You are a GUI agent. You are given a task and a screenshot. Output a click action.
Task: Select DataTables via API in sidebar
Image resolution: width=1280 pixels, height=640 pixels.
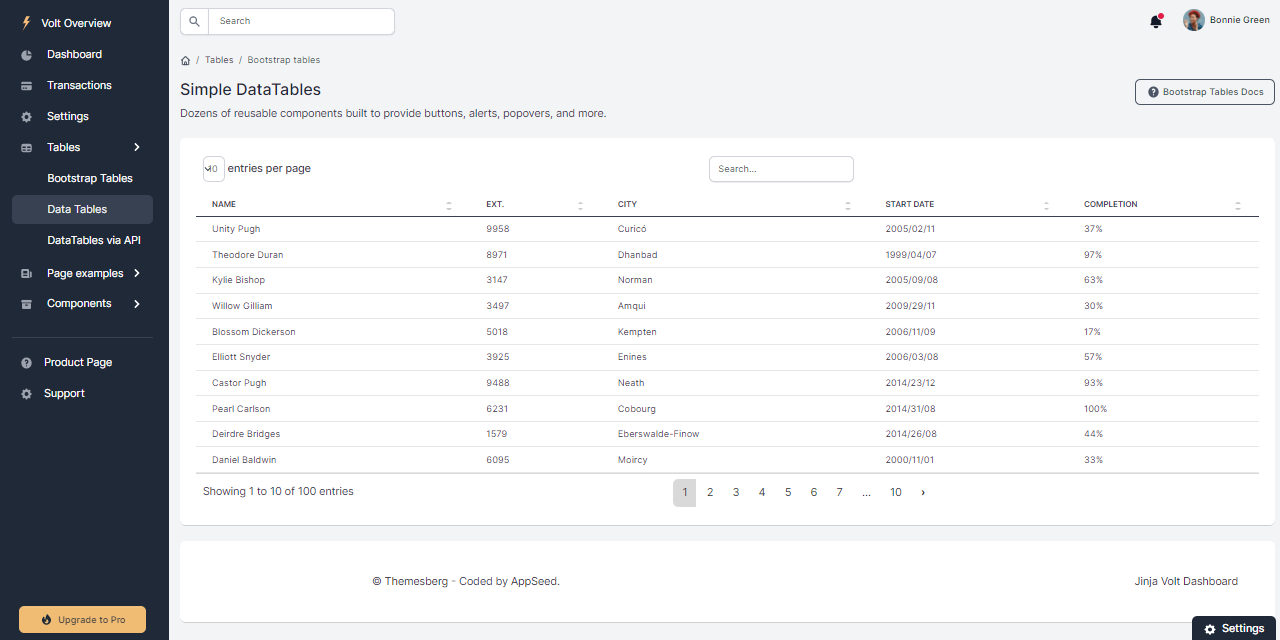point(94,241)
